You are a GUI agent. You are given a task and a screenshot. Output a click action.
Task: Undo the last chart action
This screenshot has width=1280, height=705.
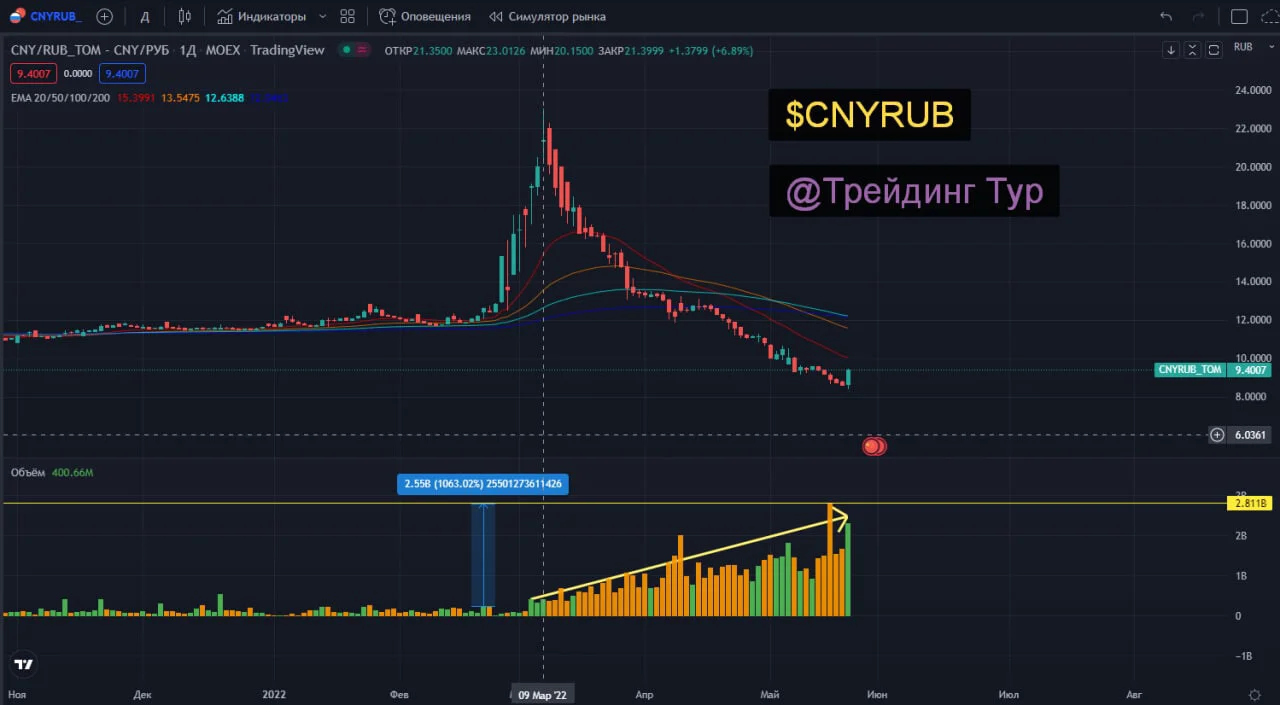click(x=1166, y=16)
